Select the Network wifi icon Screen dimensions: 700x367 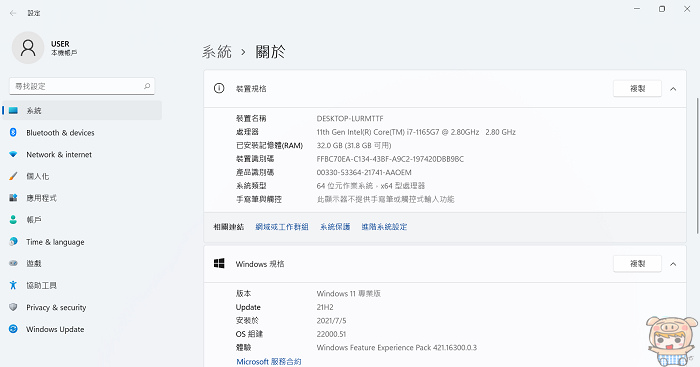[13, 154]
